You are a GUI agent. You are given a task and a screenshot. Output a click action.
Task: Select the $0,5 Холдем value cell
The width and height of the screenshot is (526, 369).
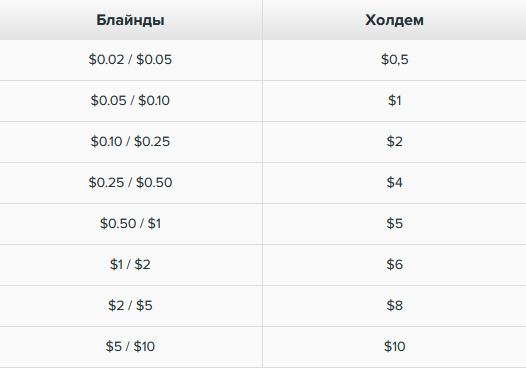(x=394, y=60)
